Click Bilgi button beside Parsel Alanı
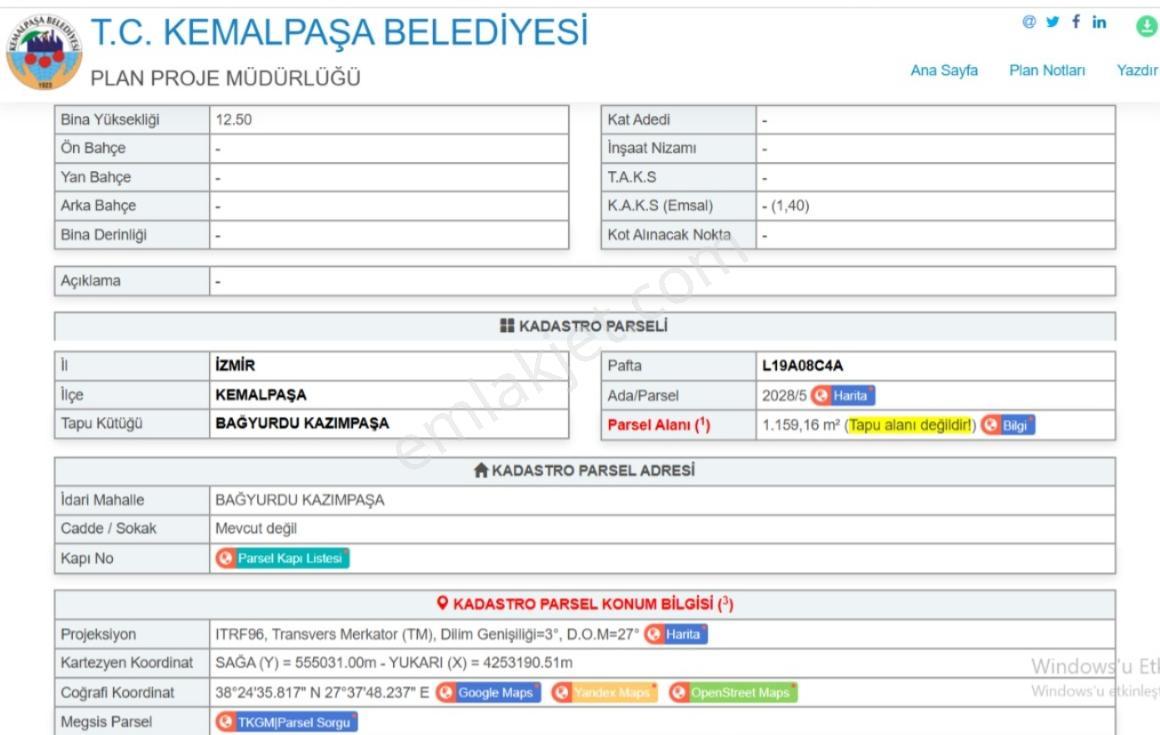 [x=1008, y=425]
